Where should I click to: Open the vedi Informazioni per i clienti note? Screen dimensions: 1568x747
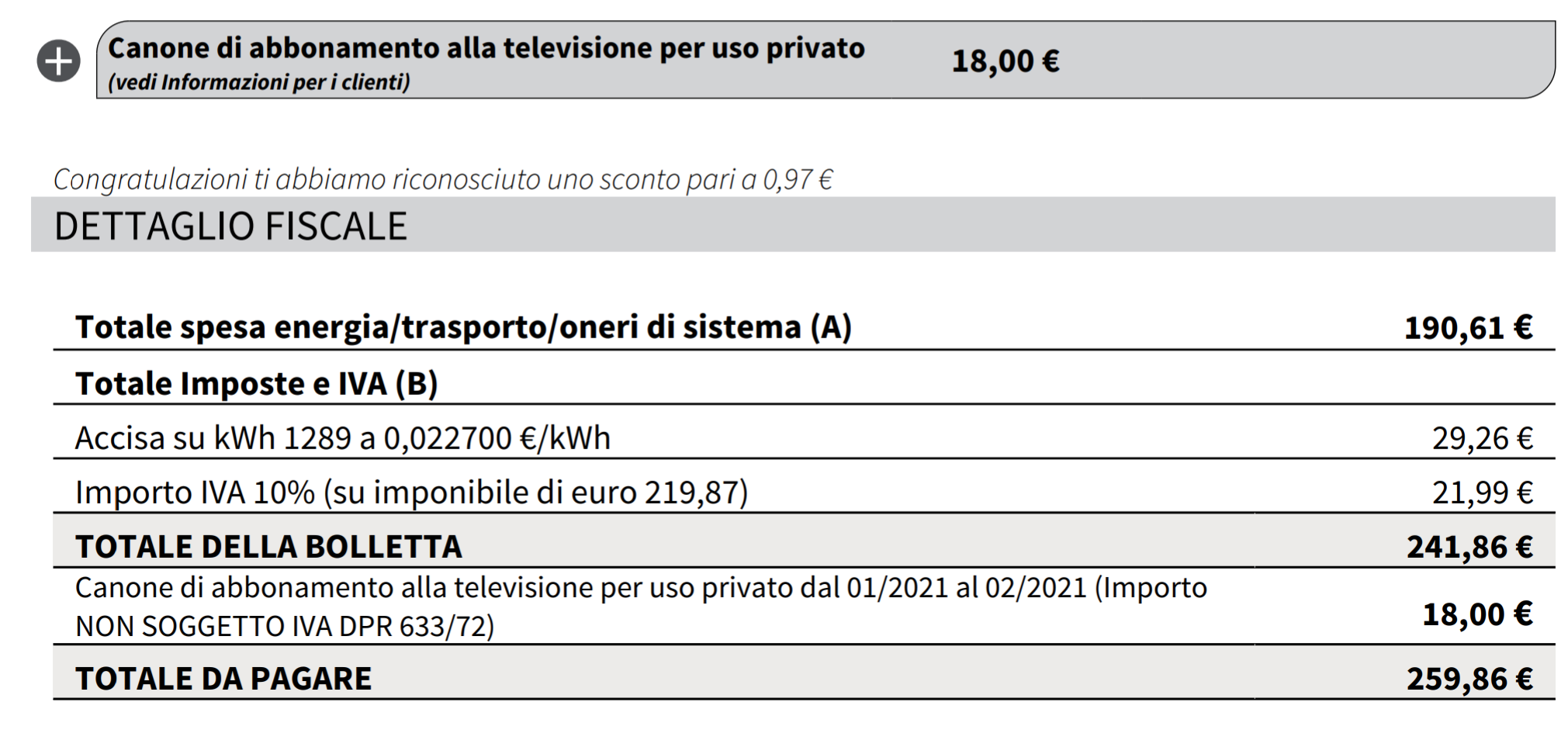259,81
